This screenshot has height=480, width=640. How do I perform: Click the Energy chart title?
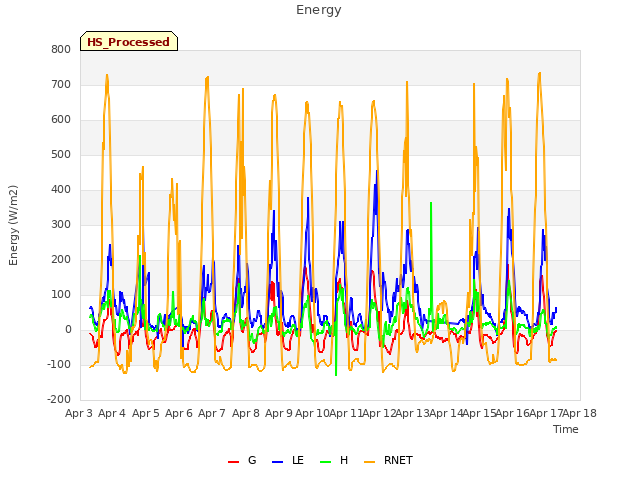click(x=318, y=10)
